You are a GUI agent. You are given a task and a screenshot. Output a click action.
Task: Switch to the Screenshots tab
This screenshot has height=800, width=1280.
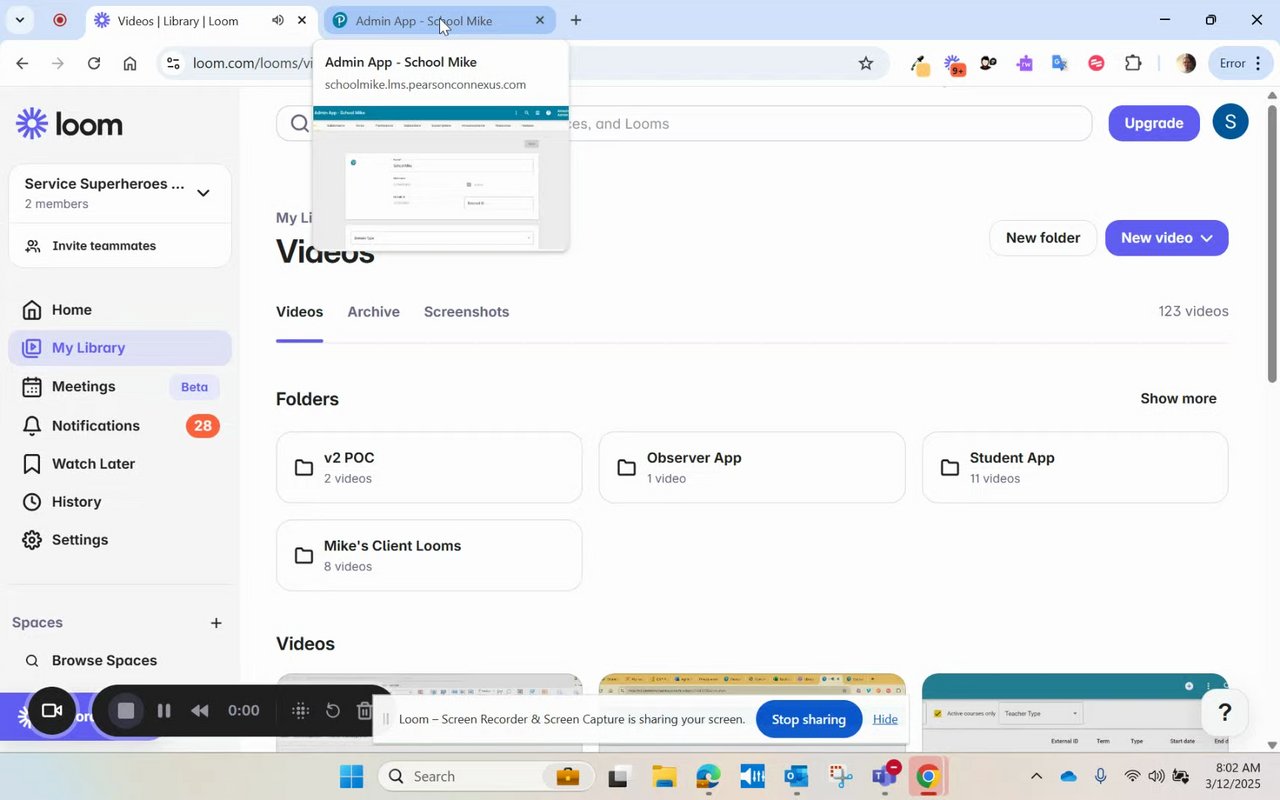click(x=466, y=312)
